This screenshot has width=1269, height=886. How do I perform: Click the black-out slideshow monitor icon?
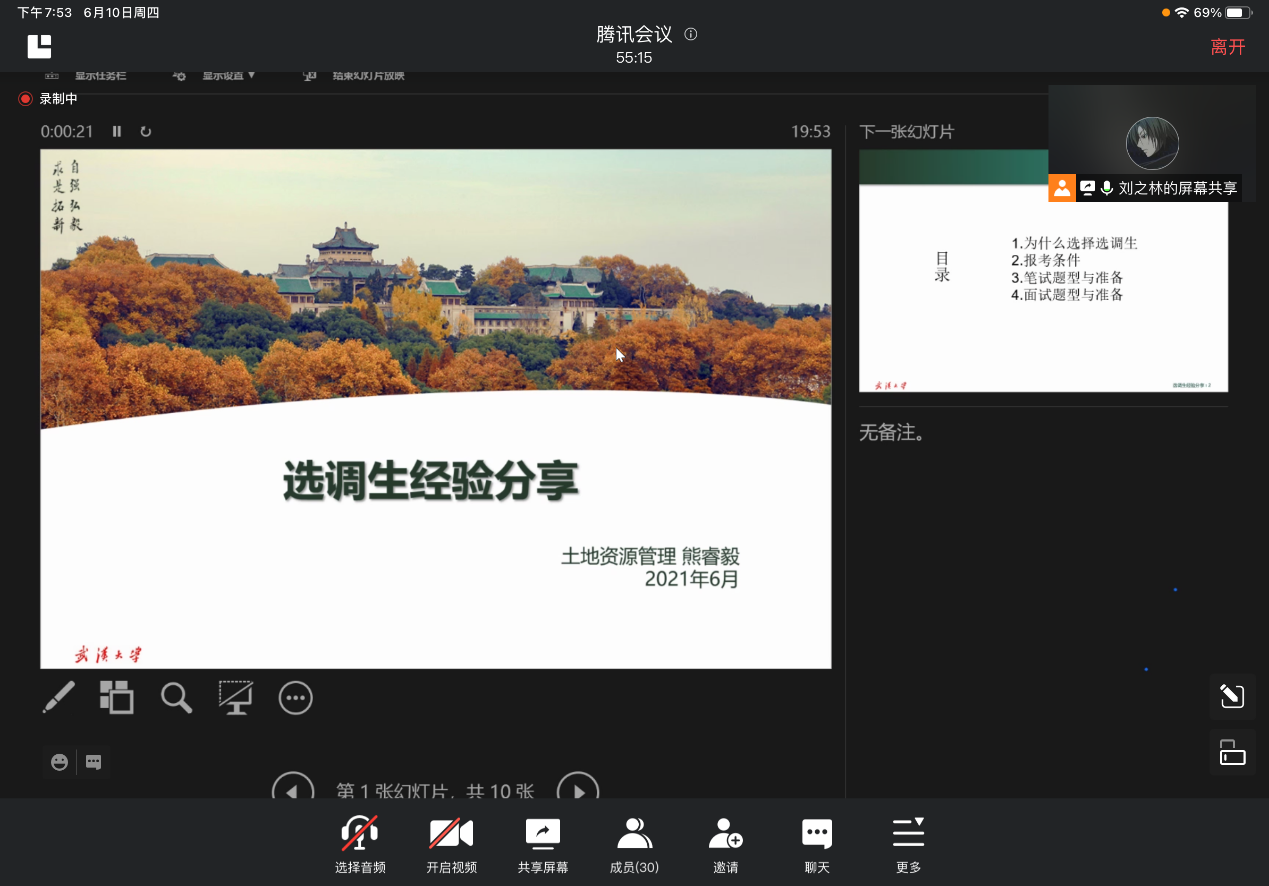click(236, 697)
